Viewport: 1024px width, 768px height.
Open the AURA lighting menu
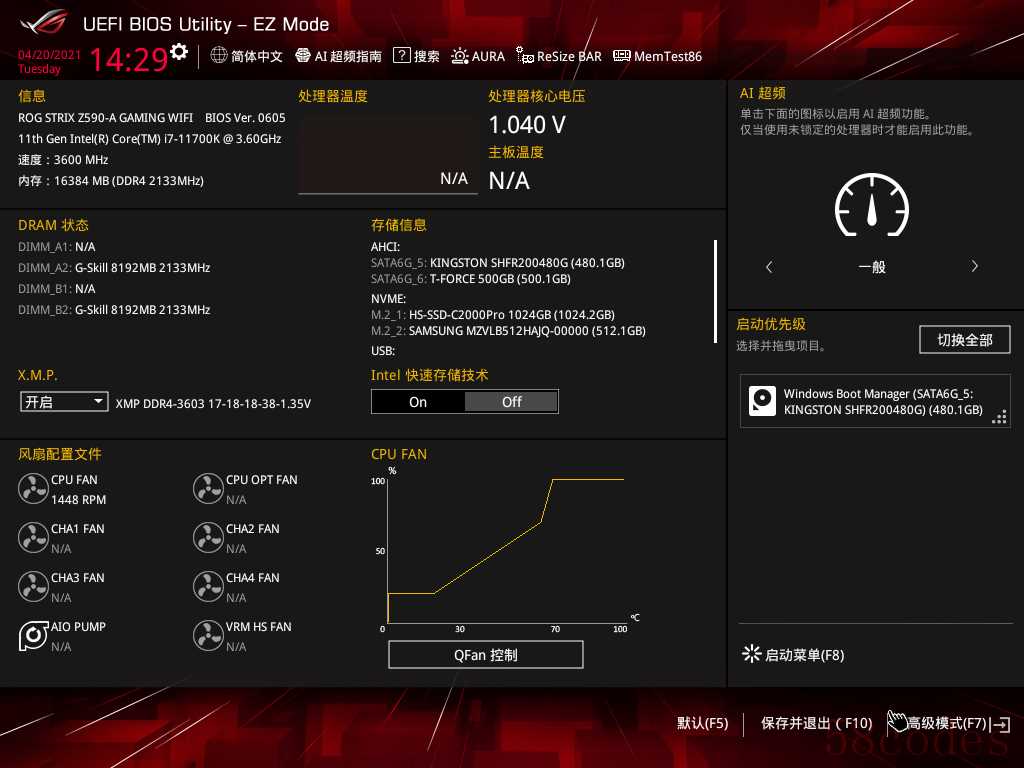tap(478, 56)
